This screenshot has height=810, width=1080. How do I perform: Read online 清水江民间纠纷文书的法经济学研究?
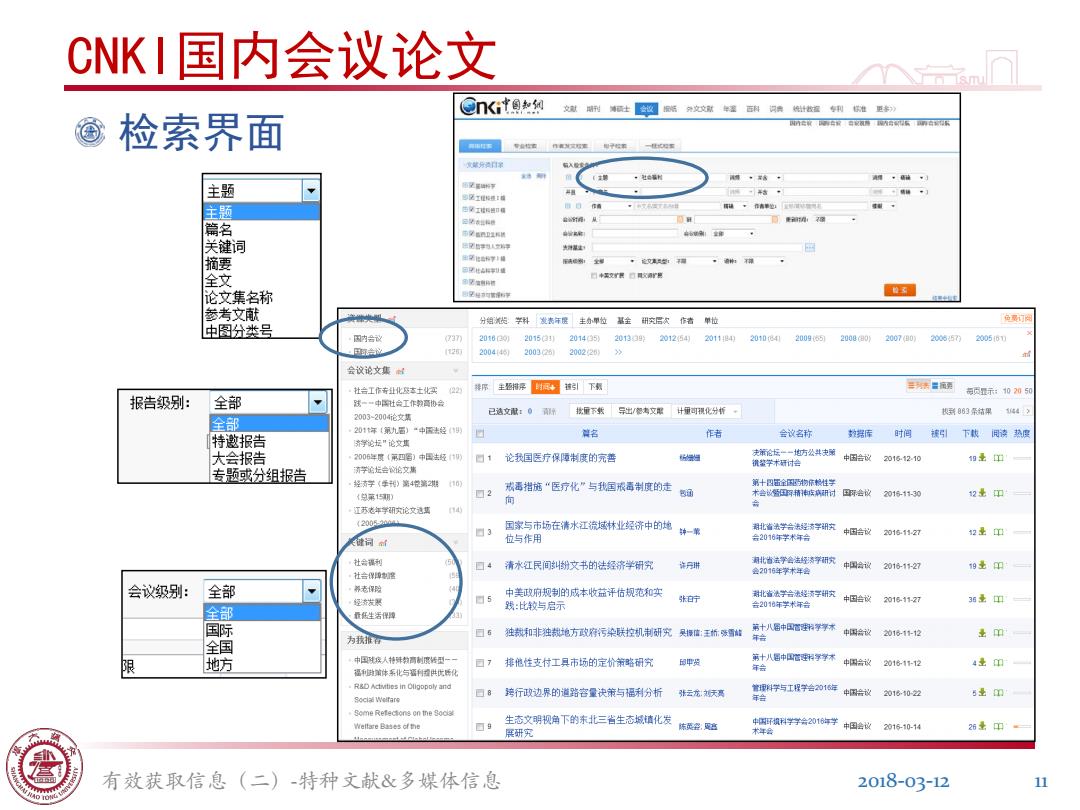[998, 565]
